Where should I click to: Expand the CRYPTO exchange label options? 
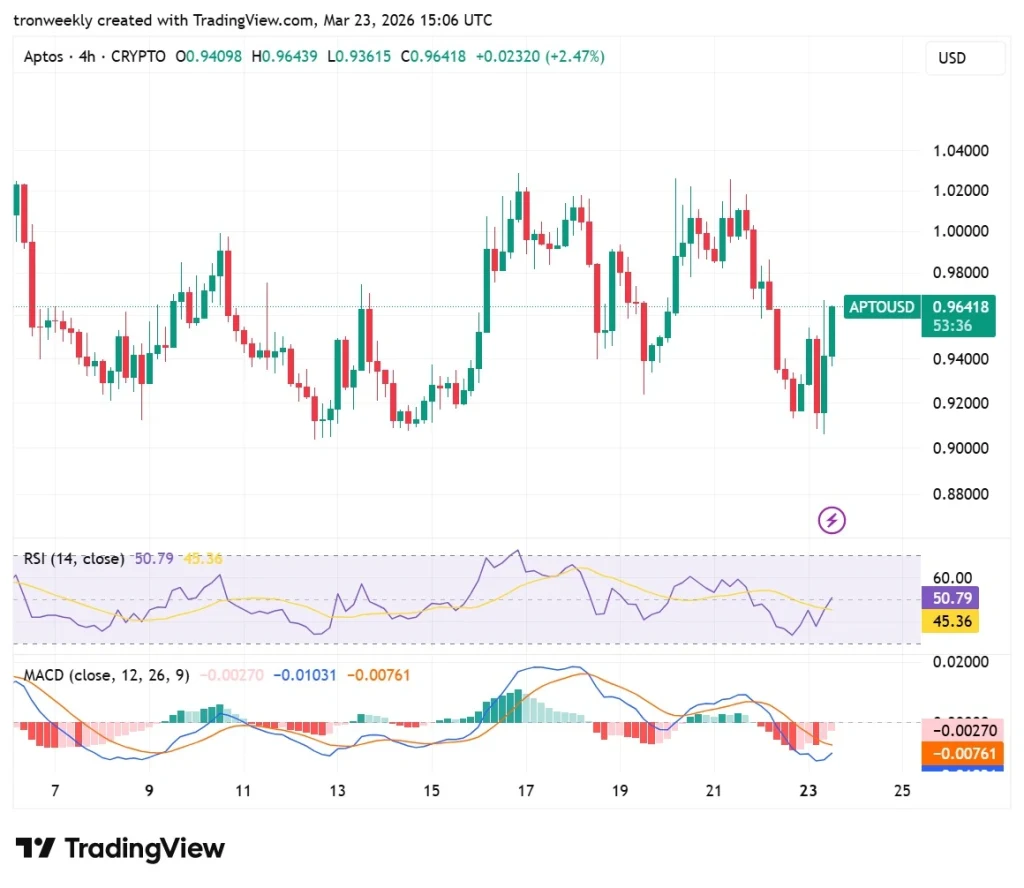pyautogui.click(x=140, y=57)
